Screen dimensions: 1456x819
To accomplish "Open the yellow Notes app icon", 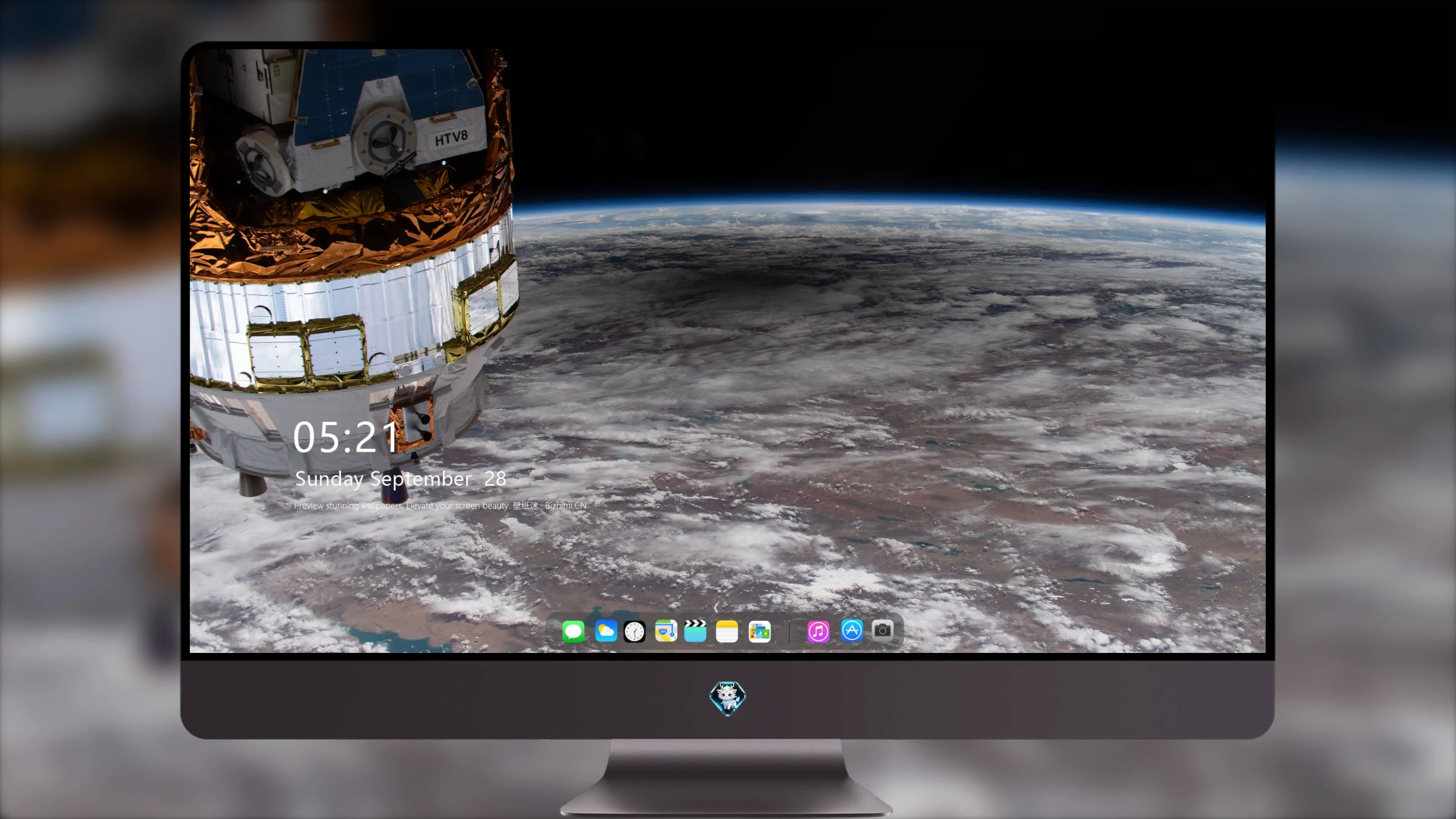I will pos(727,631).
